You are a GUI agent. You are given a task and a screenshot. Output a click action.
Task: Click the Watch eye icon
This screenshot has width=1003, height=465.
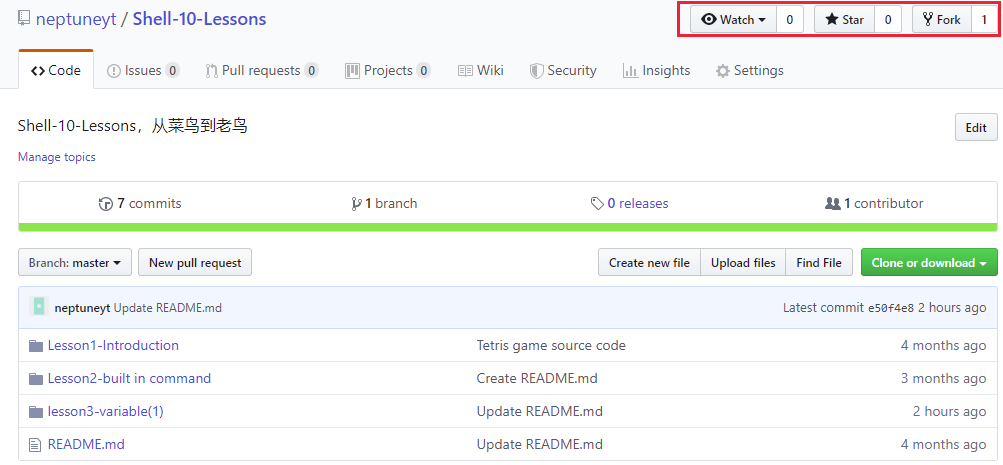(x=709, y=20)
